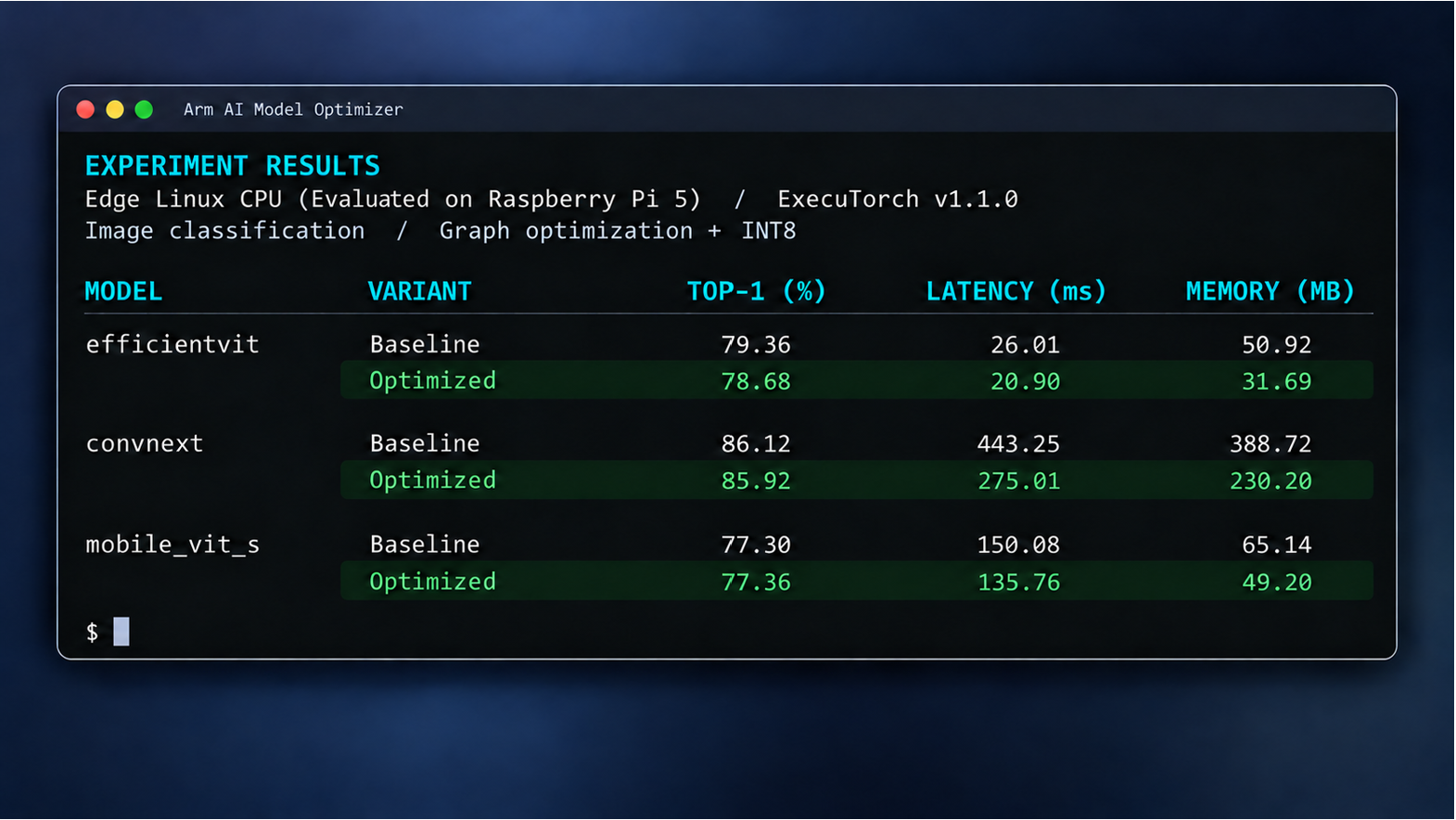Image resolution: width=1456 pixels, height=820 pixels.
Task: Select the 79.36 top-1 value
Action: tap(756, 345)
